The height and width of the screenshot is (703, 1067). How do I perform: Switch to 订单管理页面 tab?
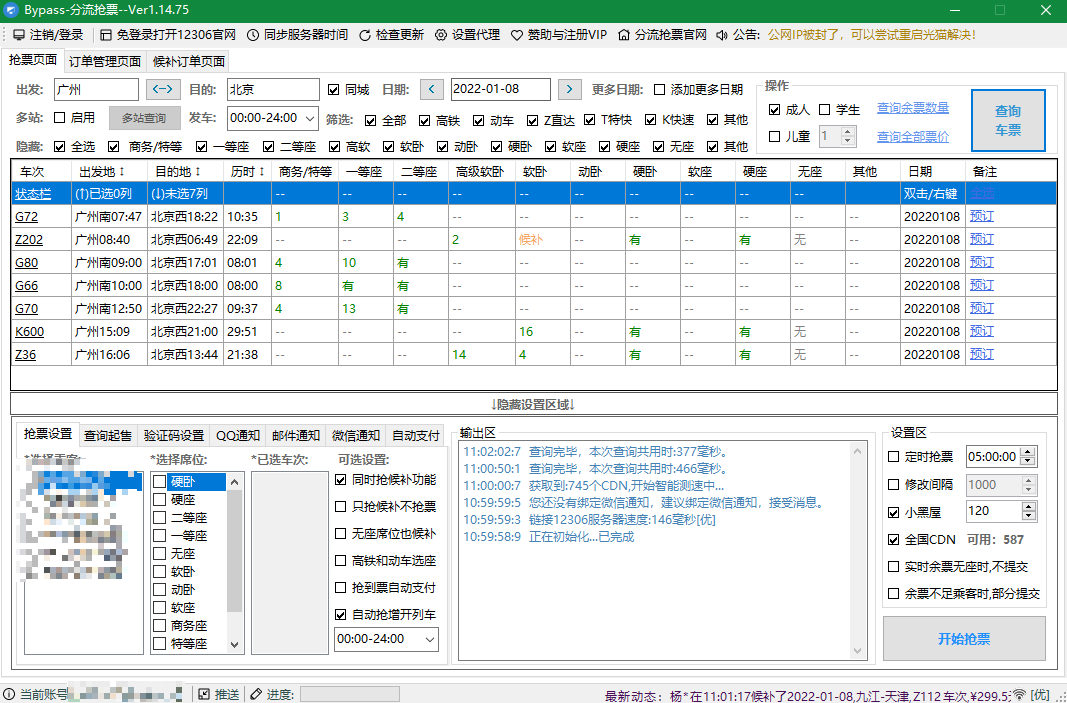[105, 61]
